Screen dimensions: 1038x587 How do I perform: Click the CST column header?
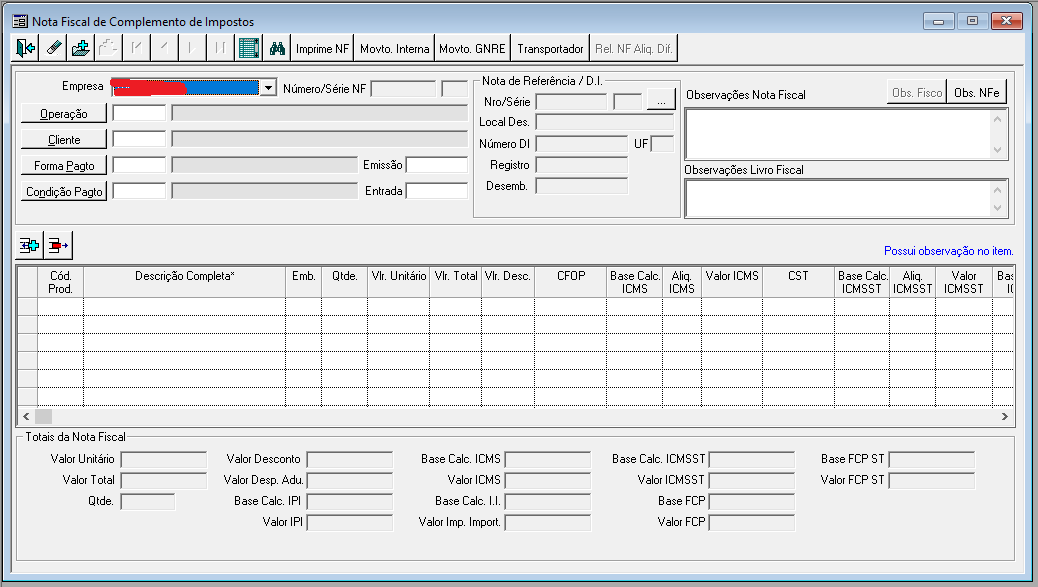coord(798,282)
